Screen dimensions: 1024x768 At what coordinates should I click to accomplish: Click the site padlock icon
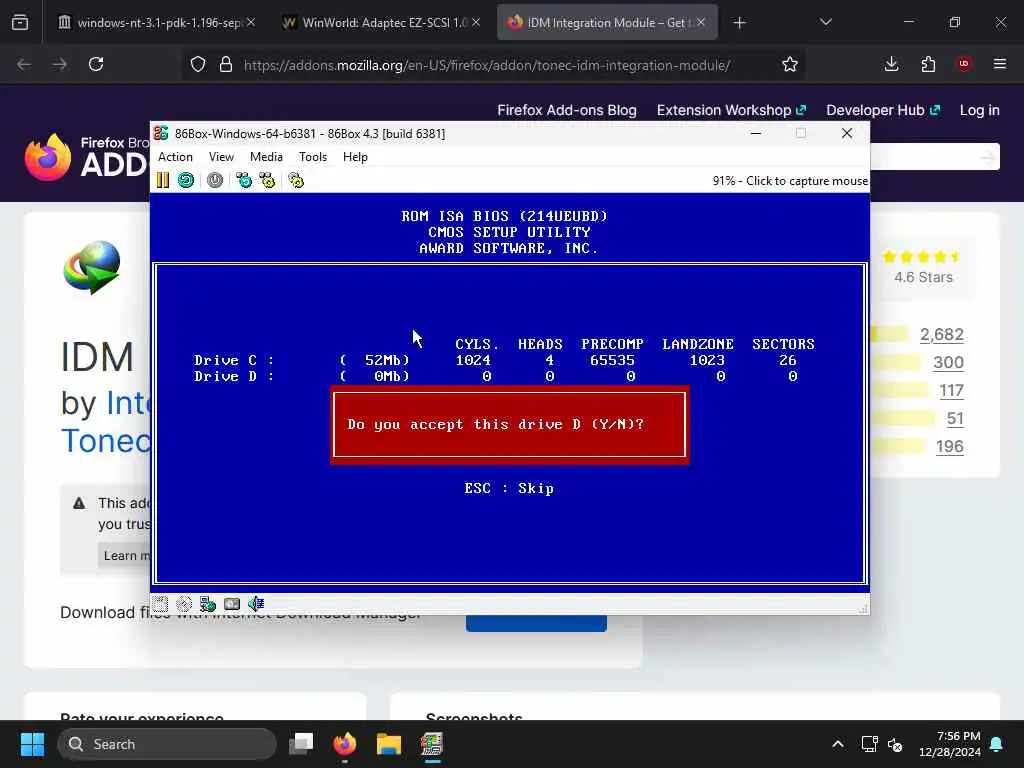[226, 64]
